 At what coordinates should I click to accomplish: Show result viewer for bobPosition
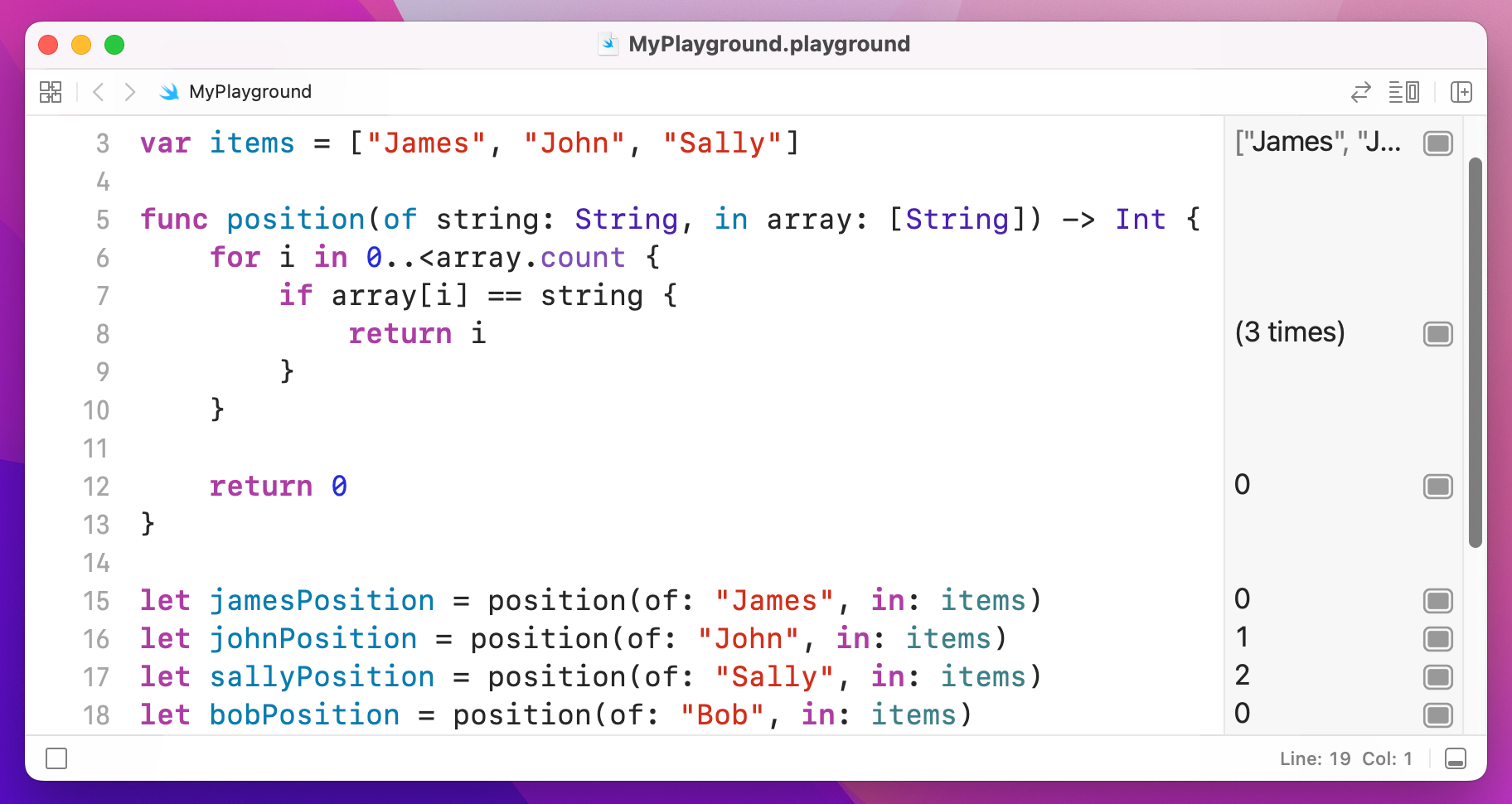pyautogui.click(x=1437, y=714)
